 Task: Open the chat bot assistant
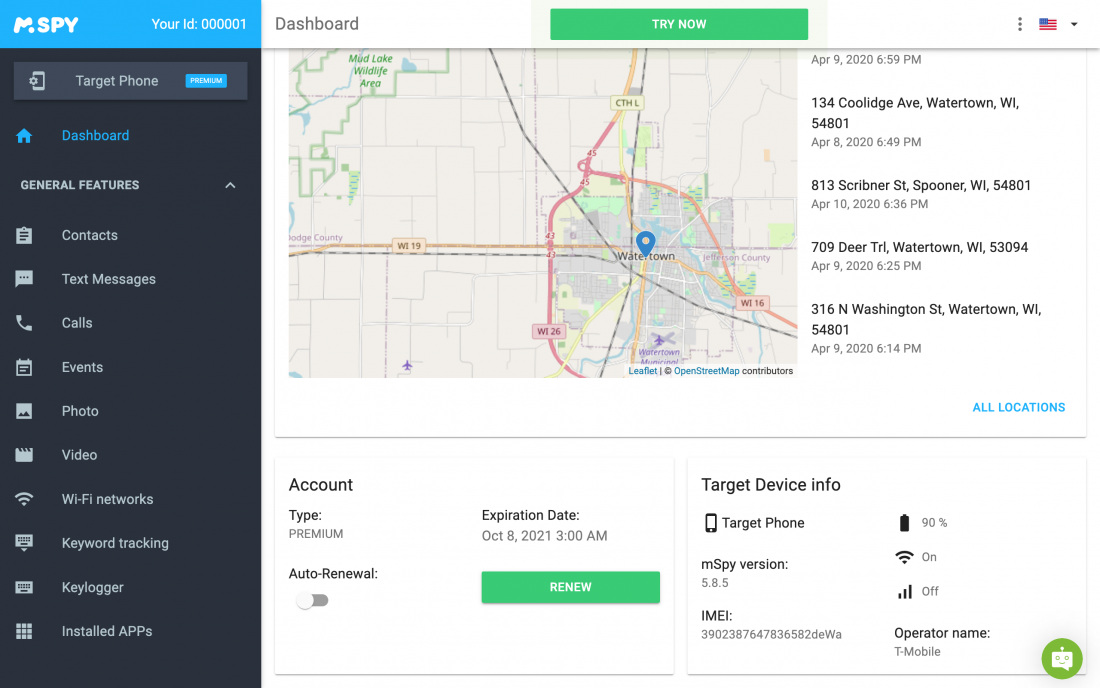1062,659
